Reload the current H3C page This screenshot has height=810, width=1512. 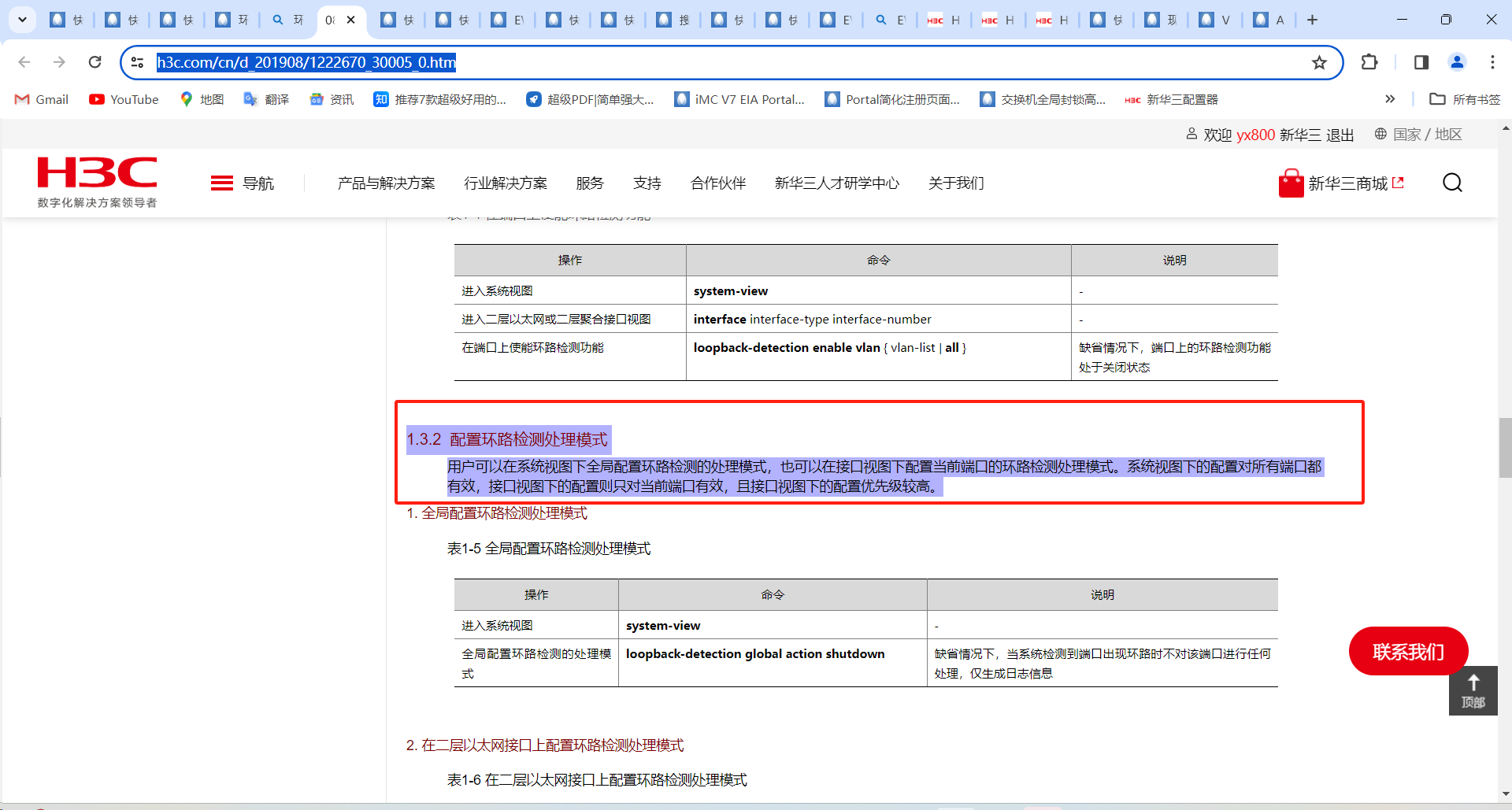tap(94, 62)
